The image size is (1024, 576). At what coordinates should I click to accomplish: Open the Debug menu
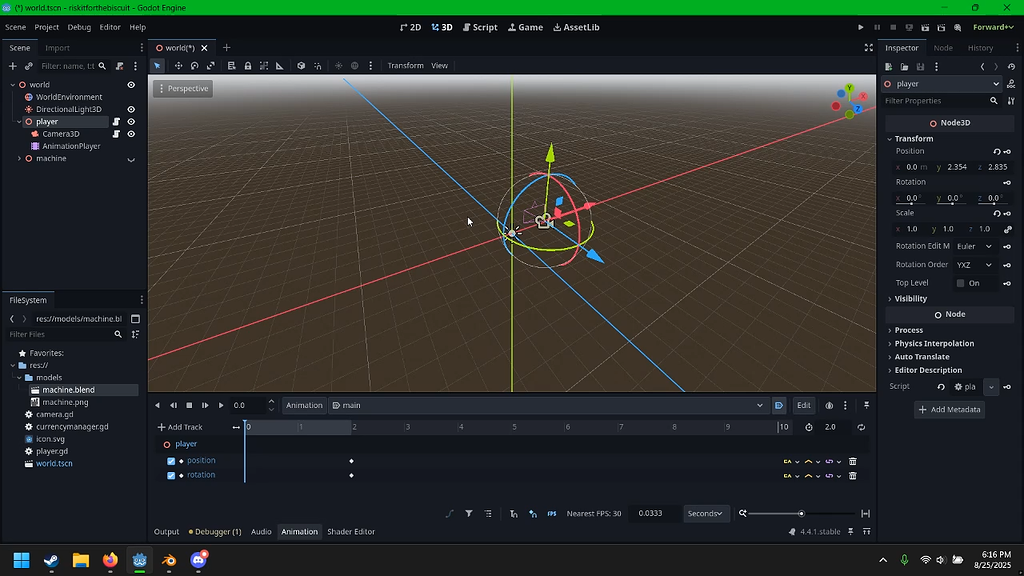[79, 27]
